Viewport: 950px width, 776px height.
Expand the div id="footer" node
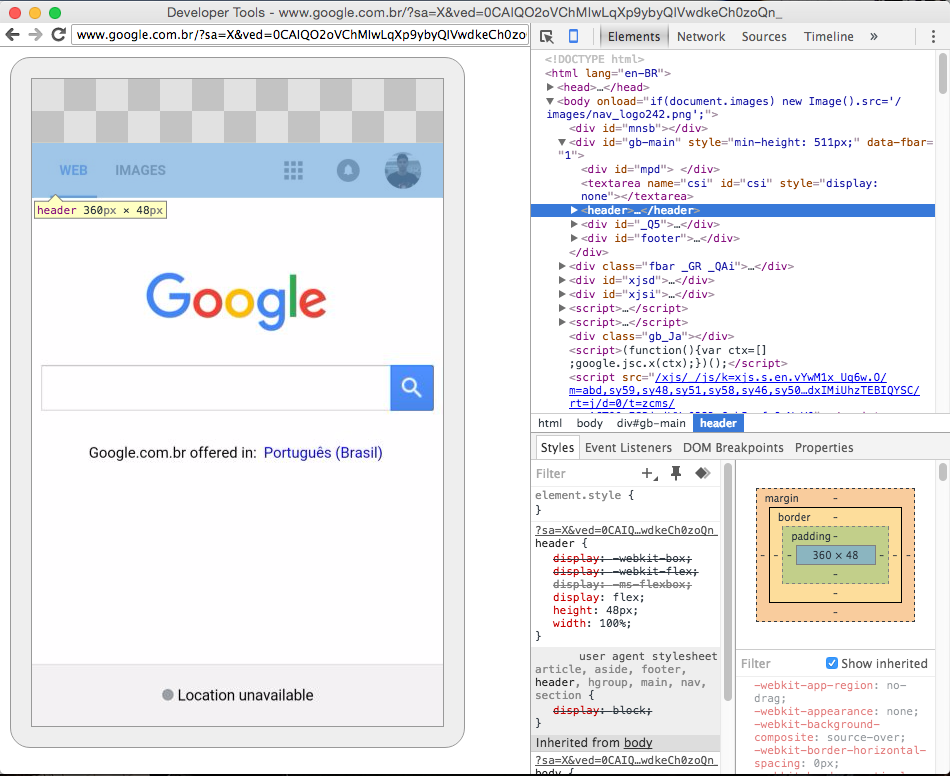point(574,238)
